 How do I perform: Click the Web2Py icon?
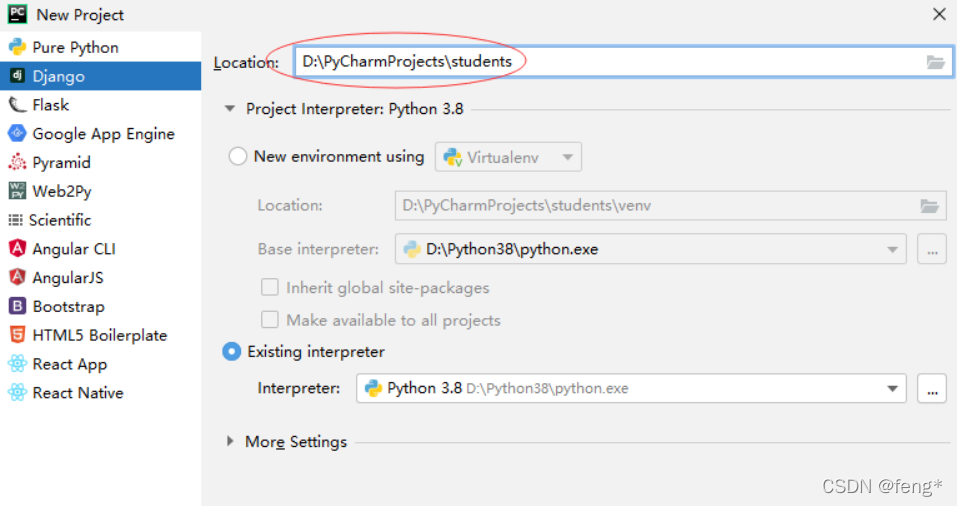pos(17,191)
